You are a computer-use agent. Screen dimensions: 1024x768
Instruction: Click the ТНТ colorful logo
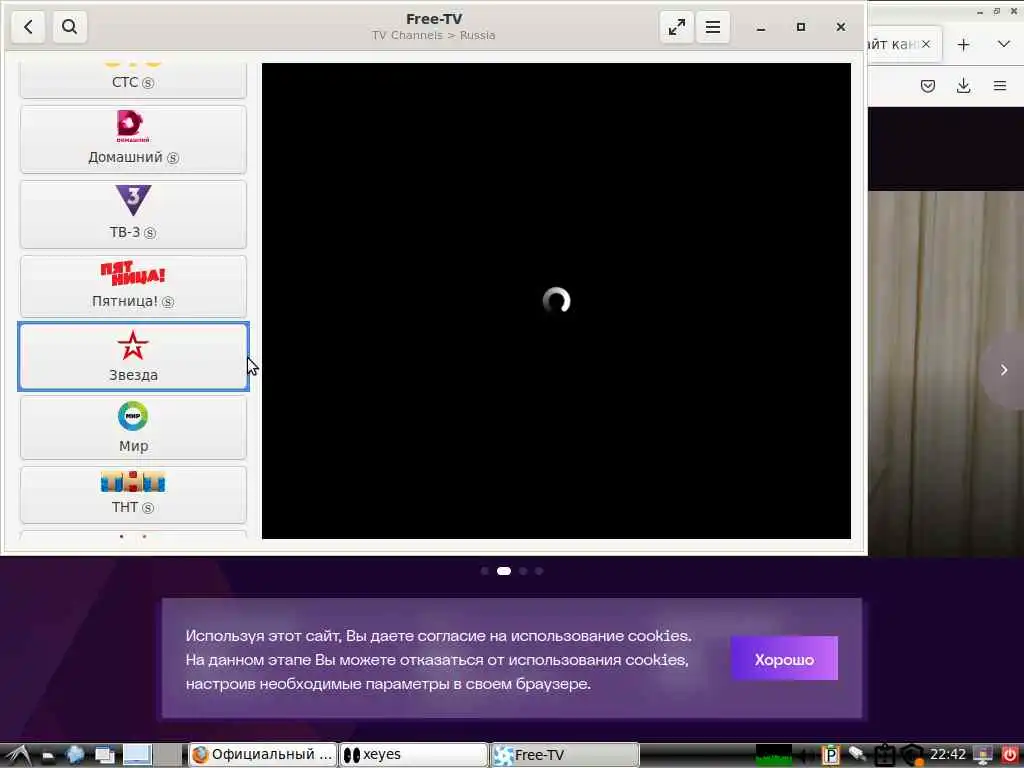tap(133, 482)
